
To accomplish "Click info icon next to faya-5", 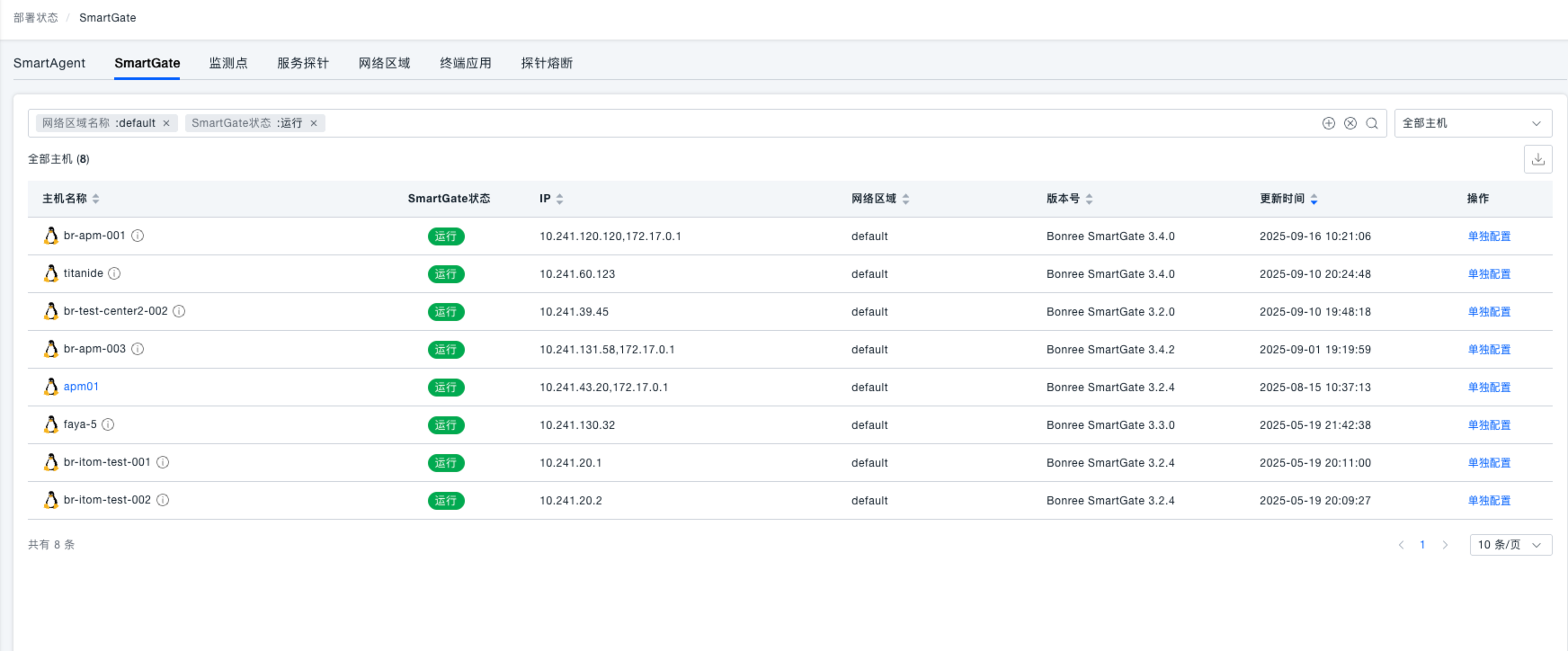I will pyautogui.click(x=108, y=424).
